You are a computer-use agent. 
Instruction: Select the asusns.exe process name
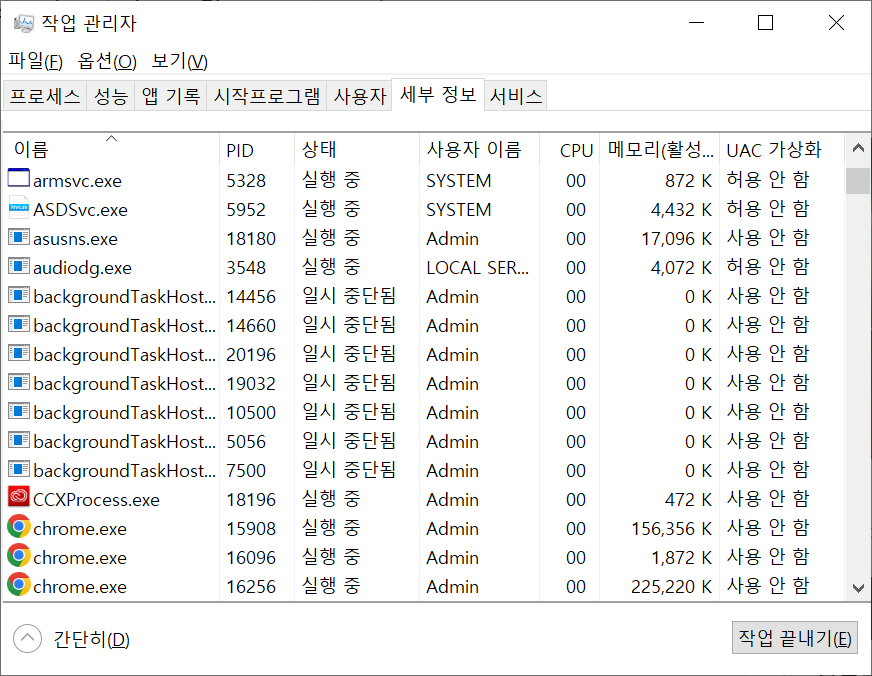click(75, 239)
